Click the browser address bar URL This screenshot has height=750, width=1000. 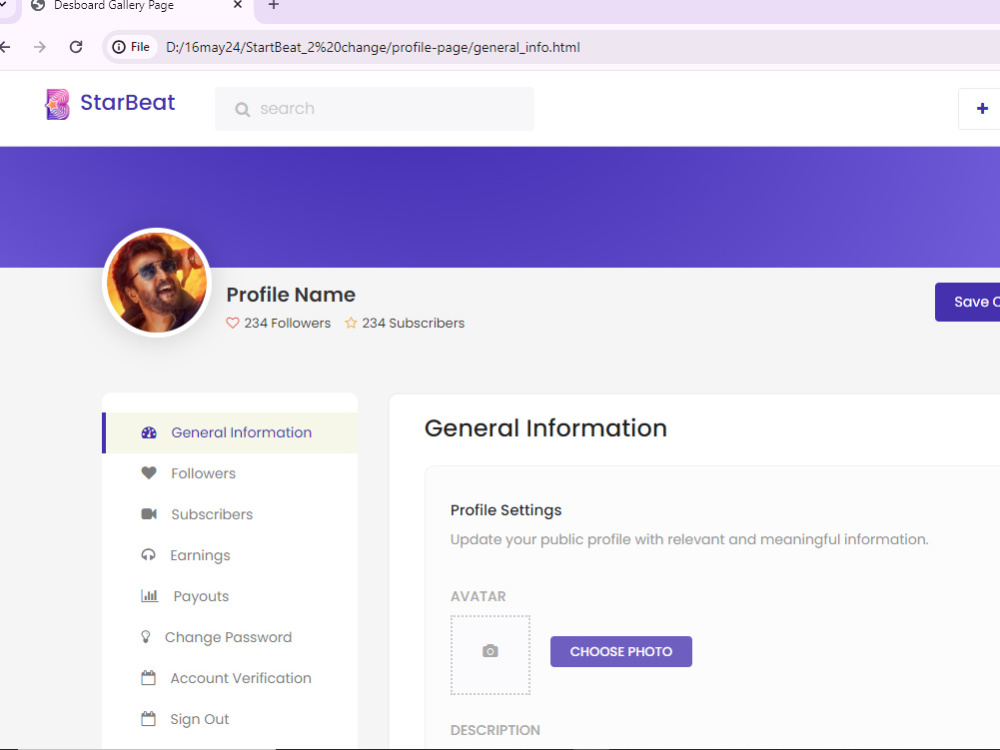point(373,47)
